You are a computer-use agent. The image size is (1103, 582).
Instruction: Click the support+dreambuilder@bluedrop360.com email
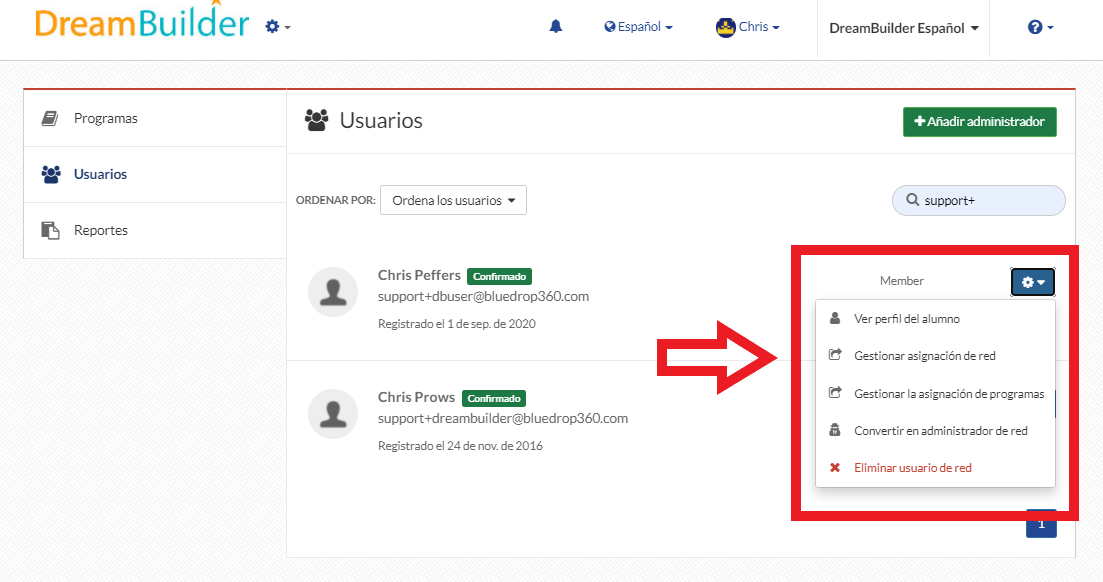tap(503, 418)
